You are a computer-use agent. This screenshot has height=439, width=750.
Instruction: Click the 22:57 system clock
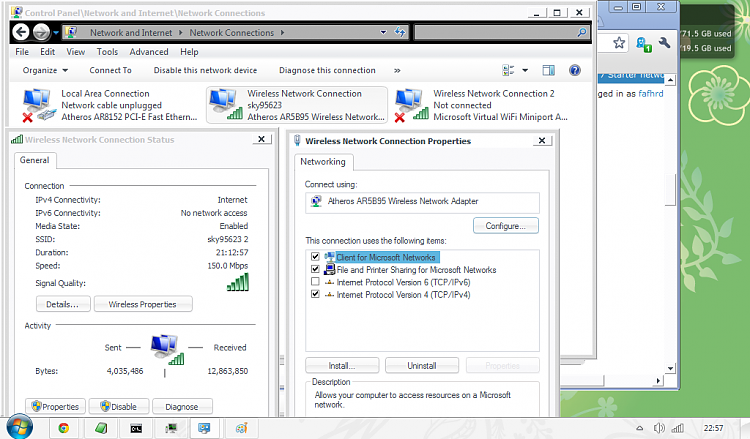click(713, 428)
